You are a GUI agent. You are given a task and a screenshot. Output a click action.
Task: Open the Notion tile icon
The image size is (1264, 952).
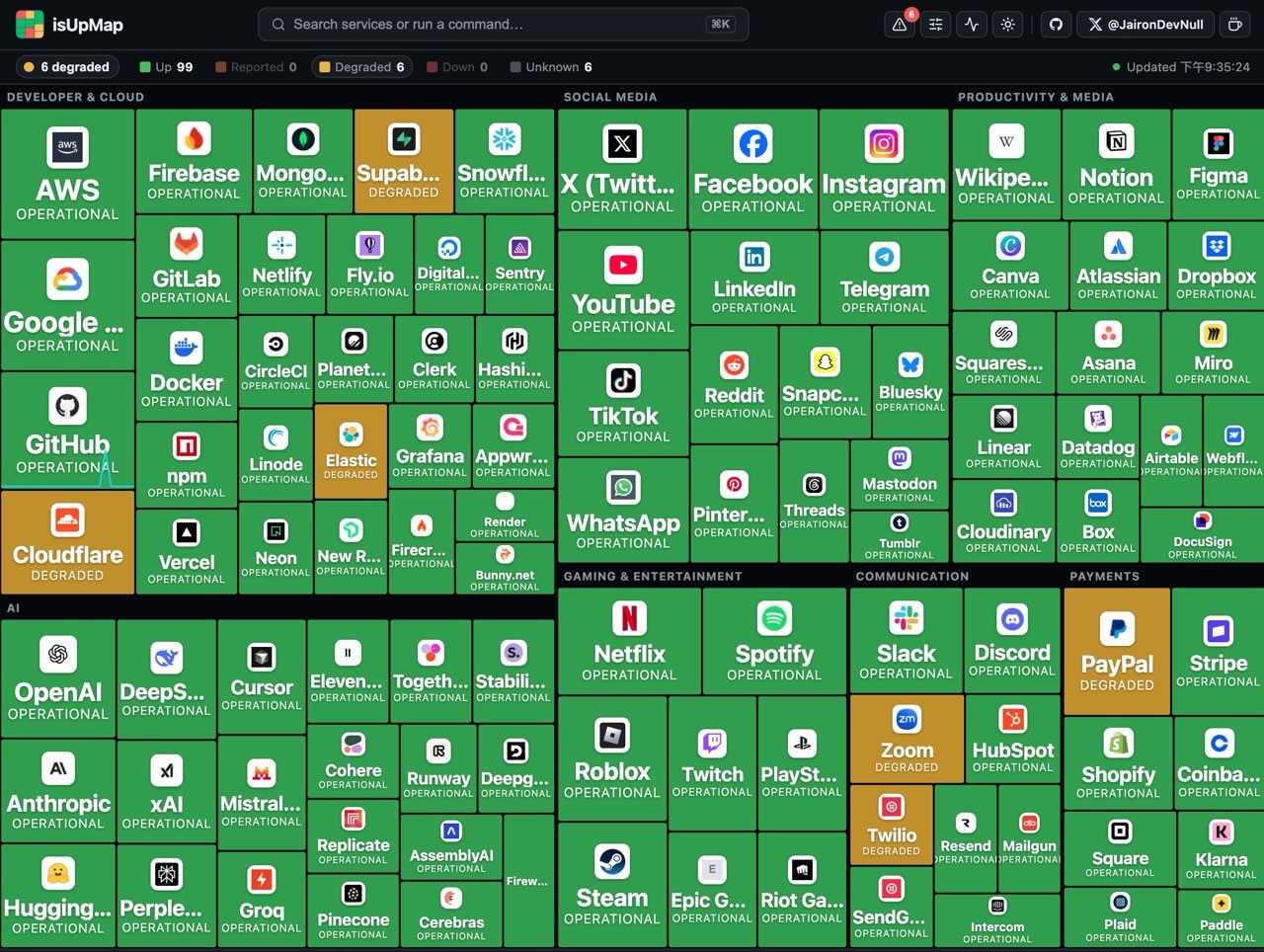point(1116,141)
